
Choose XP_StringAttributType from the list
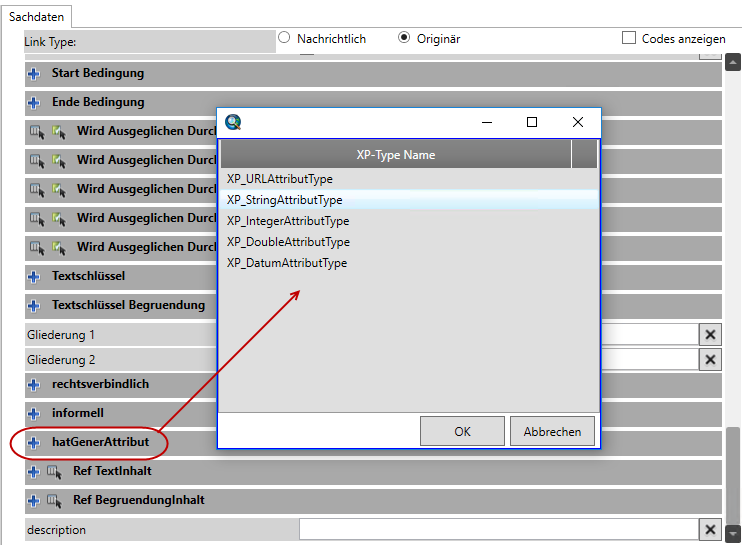point(285,200)
